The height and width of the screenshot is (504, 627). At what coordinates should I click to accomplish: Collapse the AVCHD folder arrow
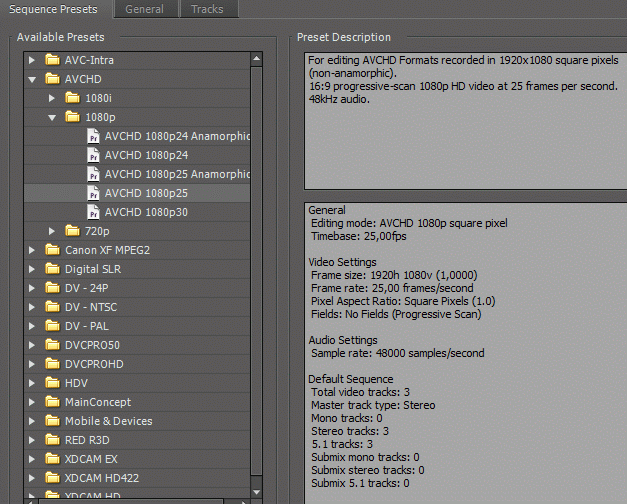32,79
